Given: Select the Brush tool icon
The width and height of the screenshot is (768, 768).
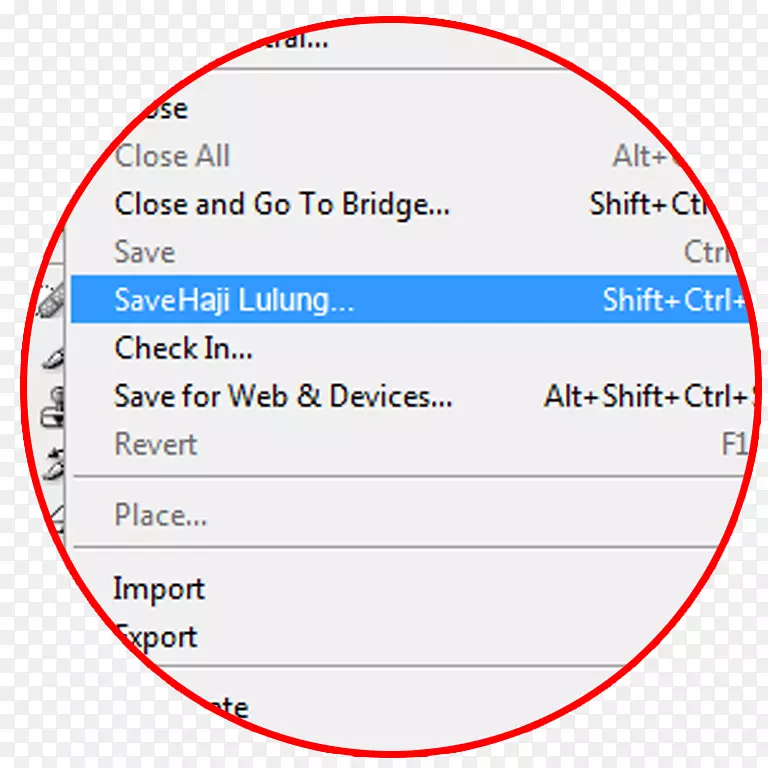Looking at the screenshot, I should click(x=53, y=358).
